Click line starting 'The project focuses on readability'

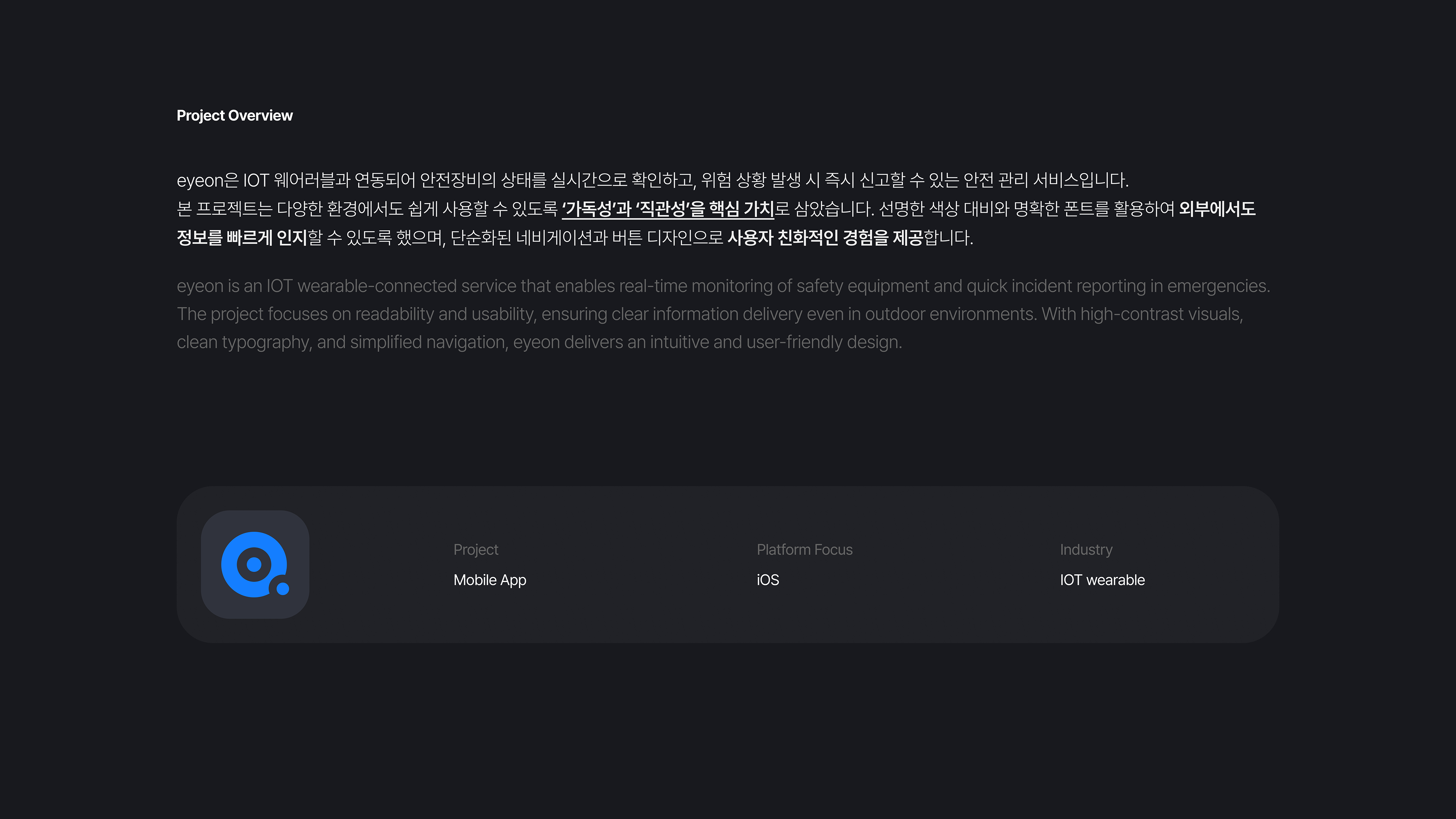[x=709, y=314]
